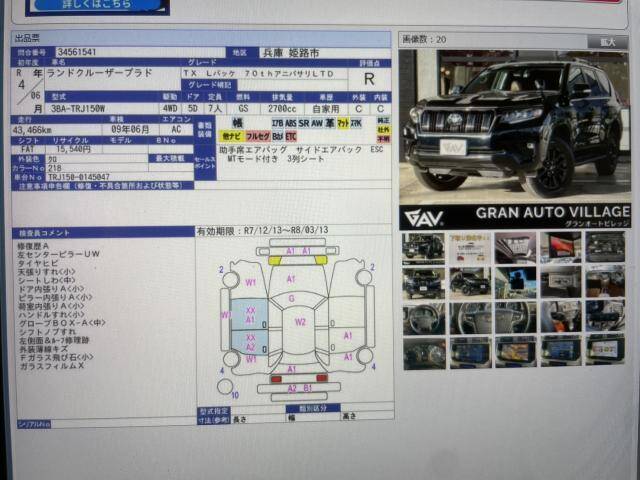Open the yellow-text banner thumbnail in top row
This screenshot has height=480, width=640.
coord(469,246)
